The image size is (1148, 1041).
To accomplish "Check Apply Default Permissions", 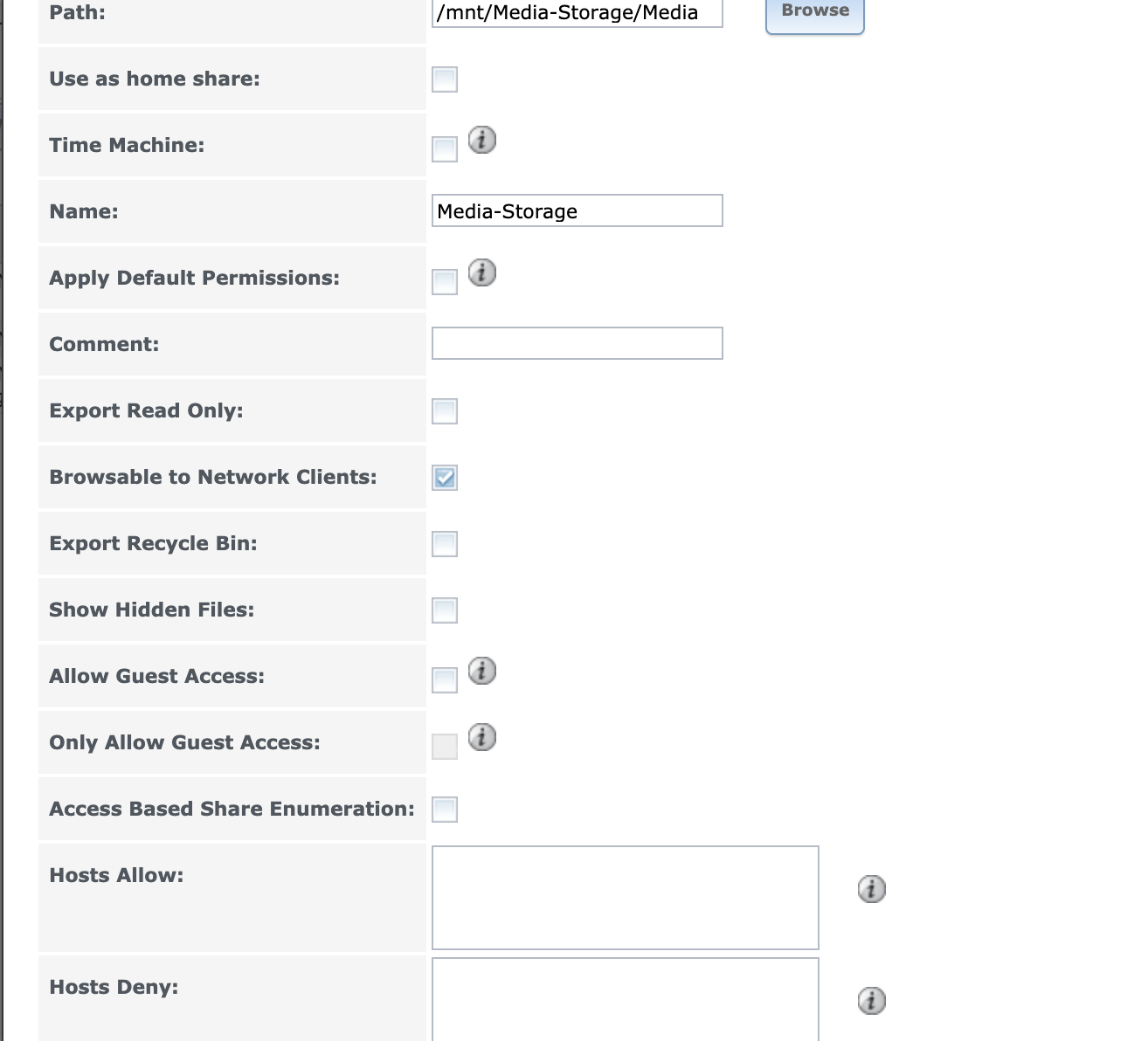I will tap(445, 282).
